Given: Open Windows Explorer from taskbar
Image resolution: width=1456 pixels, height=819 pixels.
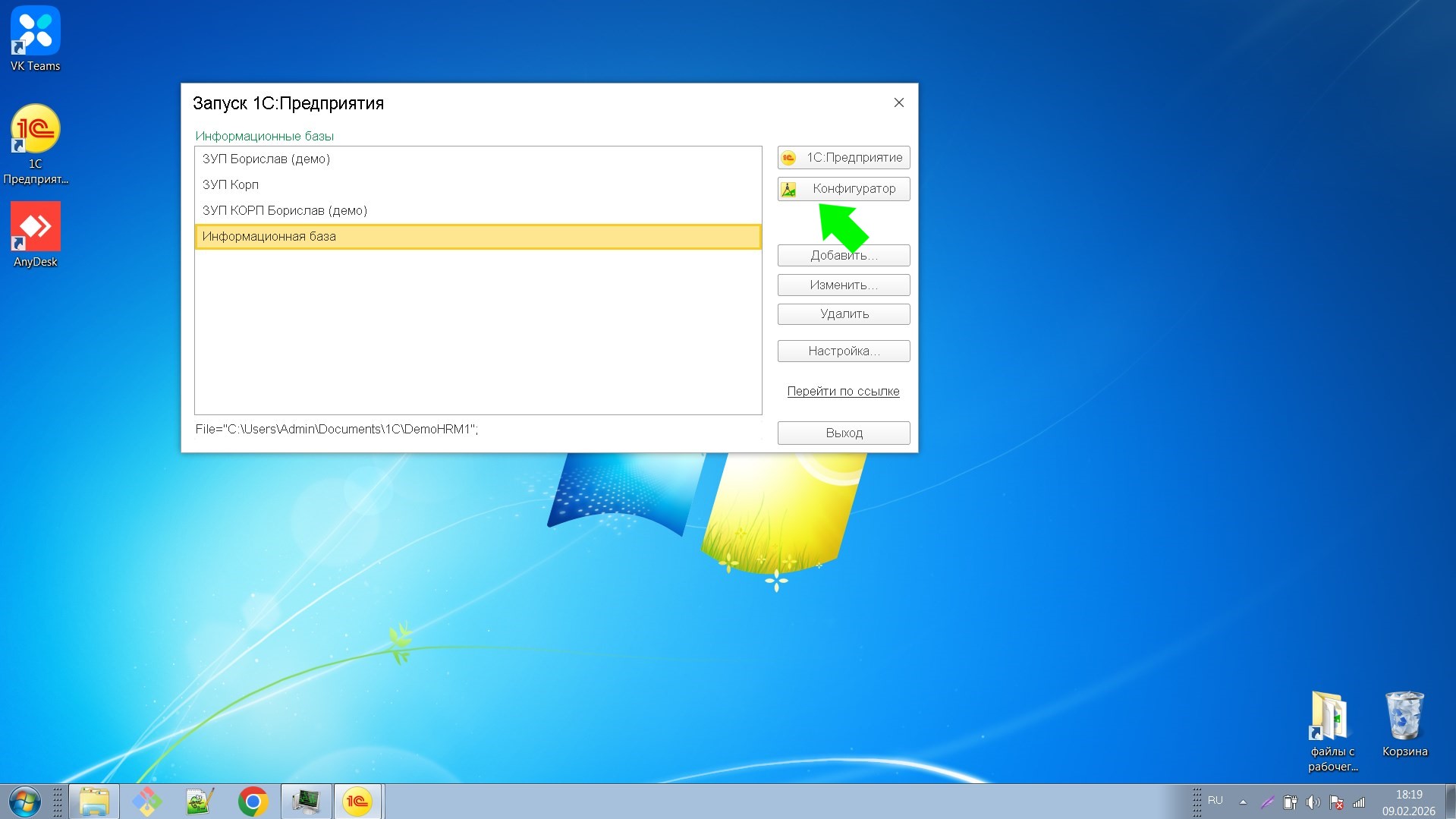Looking at the screenshot, I should click(94, 802).
